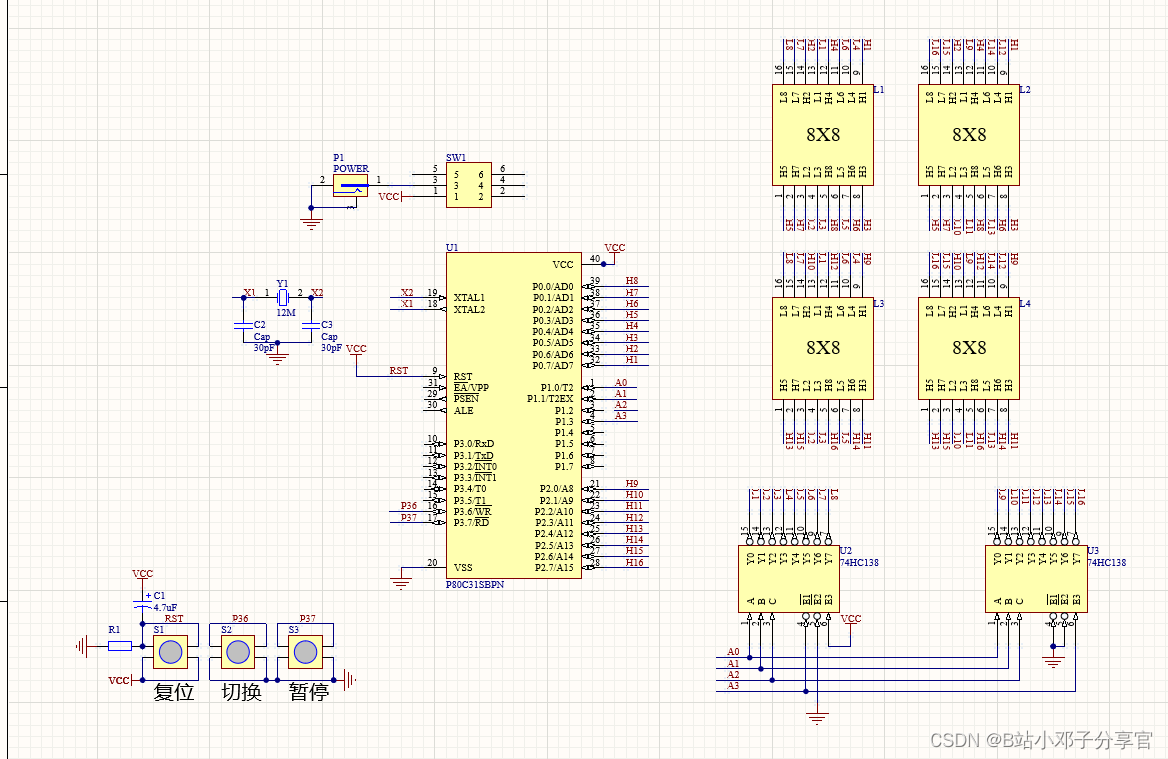
Task: Click the ground symbol on U1 VSS pin
Action: [x=401, y=582]
